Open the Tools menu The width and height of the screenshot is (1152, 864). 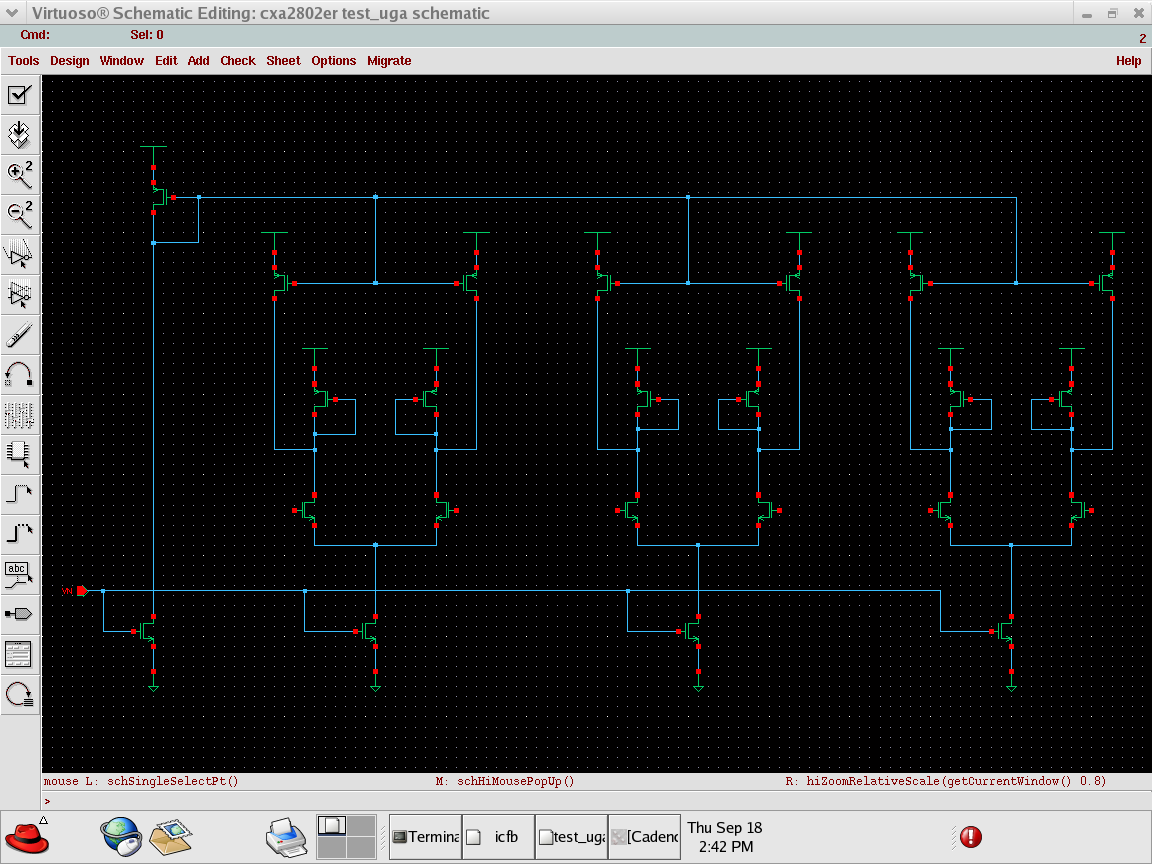click(24, 61)
